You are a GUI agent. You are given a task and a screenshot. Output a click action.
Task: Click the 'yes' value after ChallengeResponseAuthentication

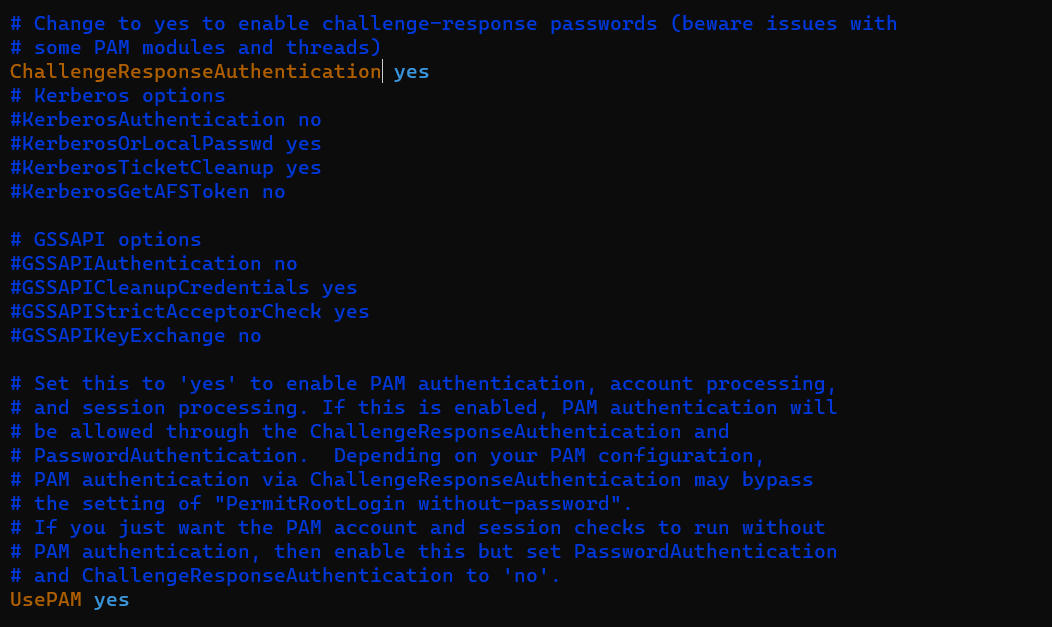tap(411, 72)
